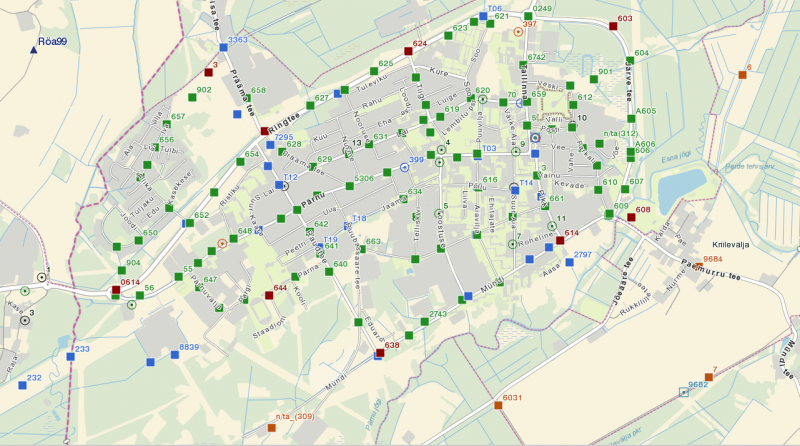Select dark red marker 624
This screenshot has height=446, width=800.
(x=408, y=51)
